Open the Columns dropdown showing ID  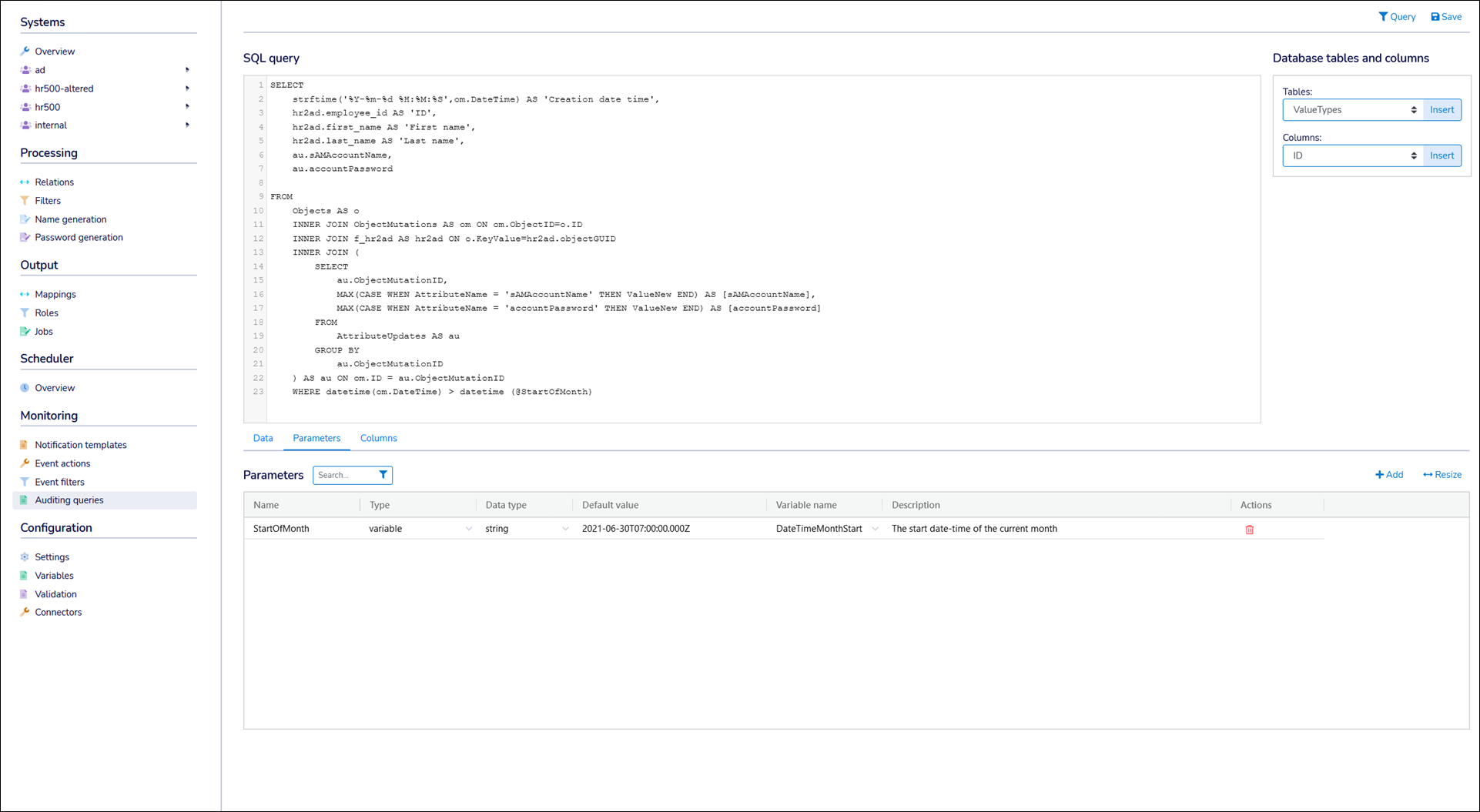1352,156
